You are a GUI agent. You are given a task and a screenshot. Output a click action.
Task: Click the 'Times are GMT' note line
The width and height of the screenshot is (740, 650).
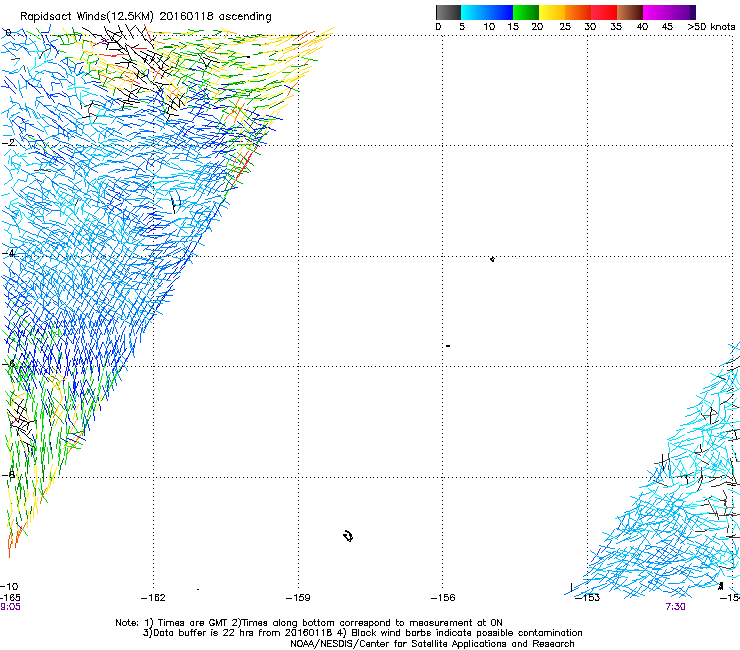309,623
